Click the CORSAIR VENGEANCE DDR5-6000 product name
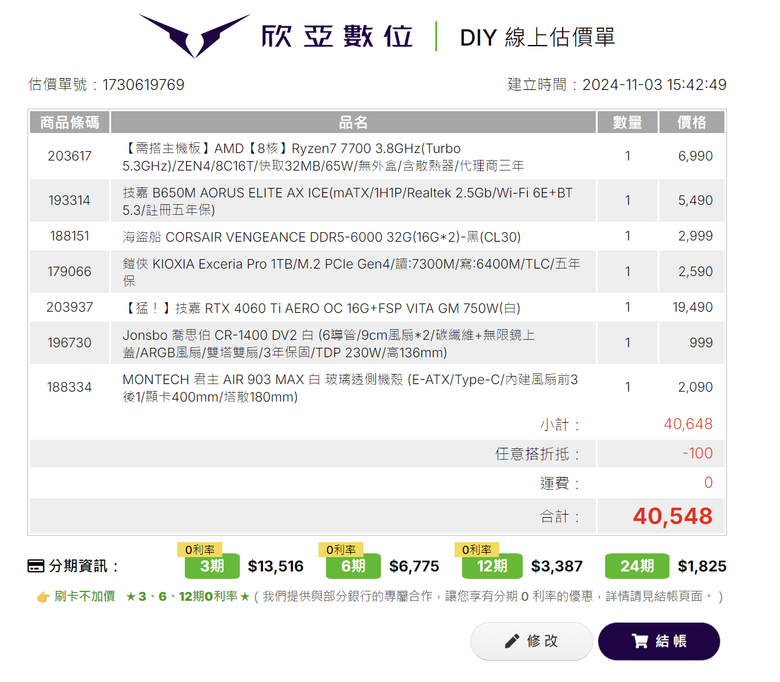Image resolution: width=780 pixels, height=682 pixels. coord(322,237)
